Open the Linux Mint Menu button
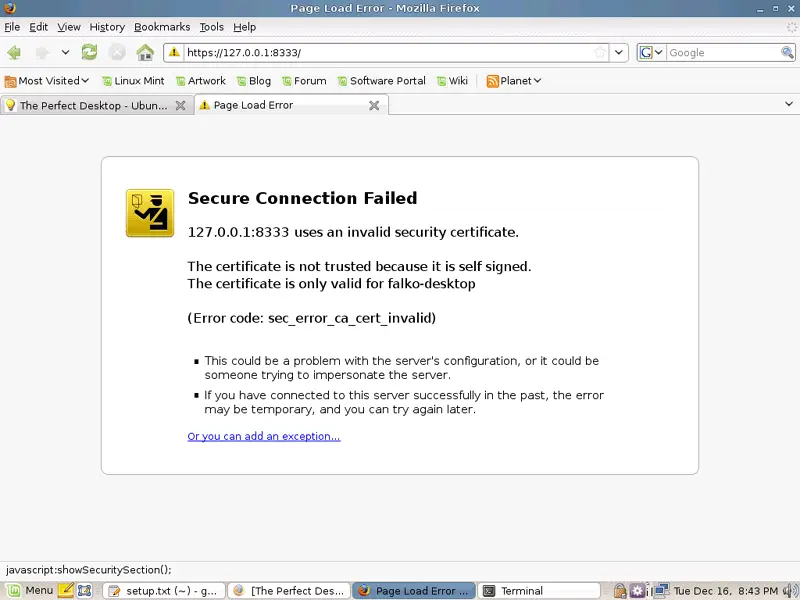800x600 pixels. [29, 590]
